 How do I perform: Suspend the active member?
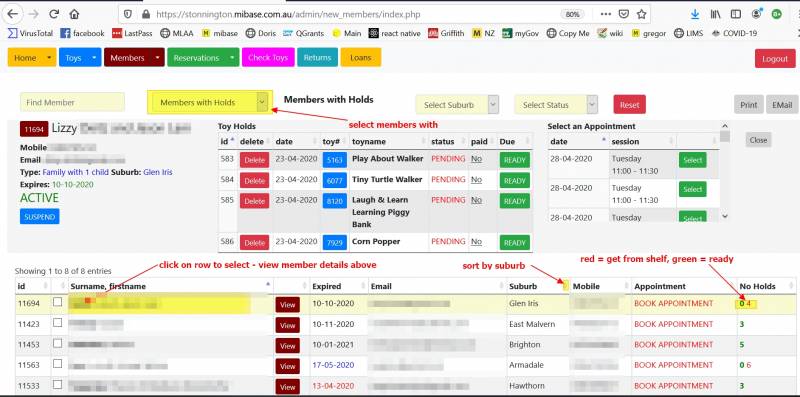(x=40, y=216)
